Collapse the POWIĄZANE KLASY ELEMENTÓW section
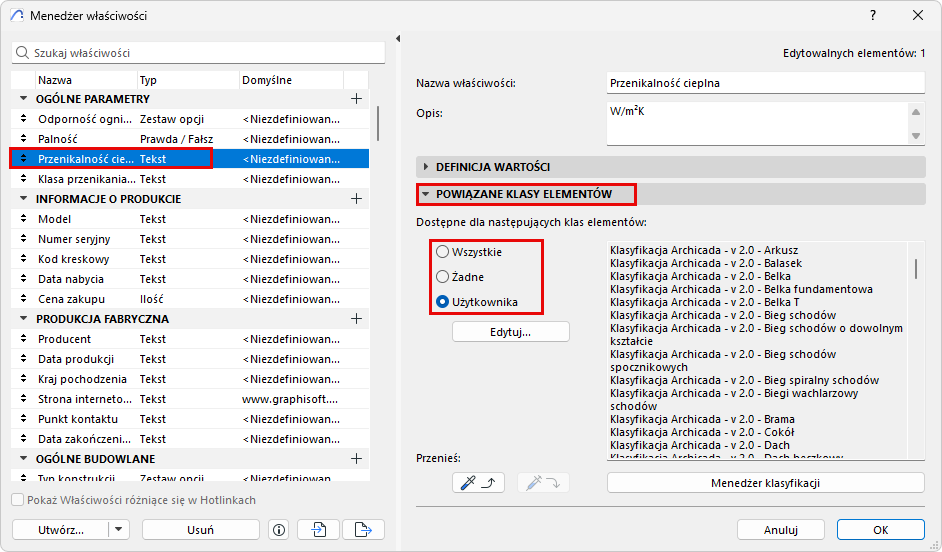Image resolution: width=942 pixels, height=552 pixels. tap(426, 194)
